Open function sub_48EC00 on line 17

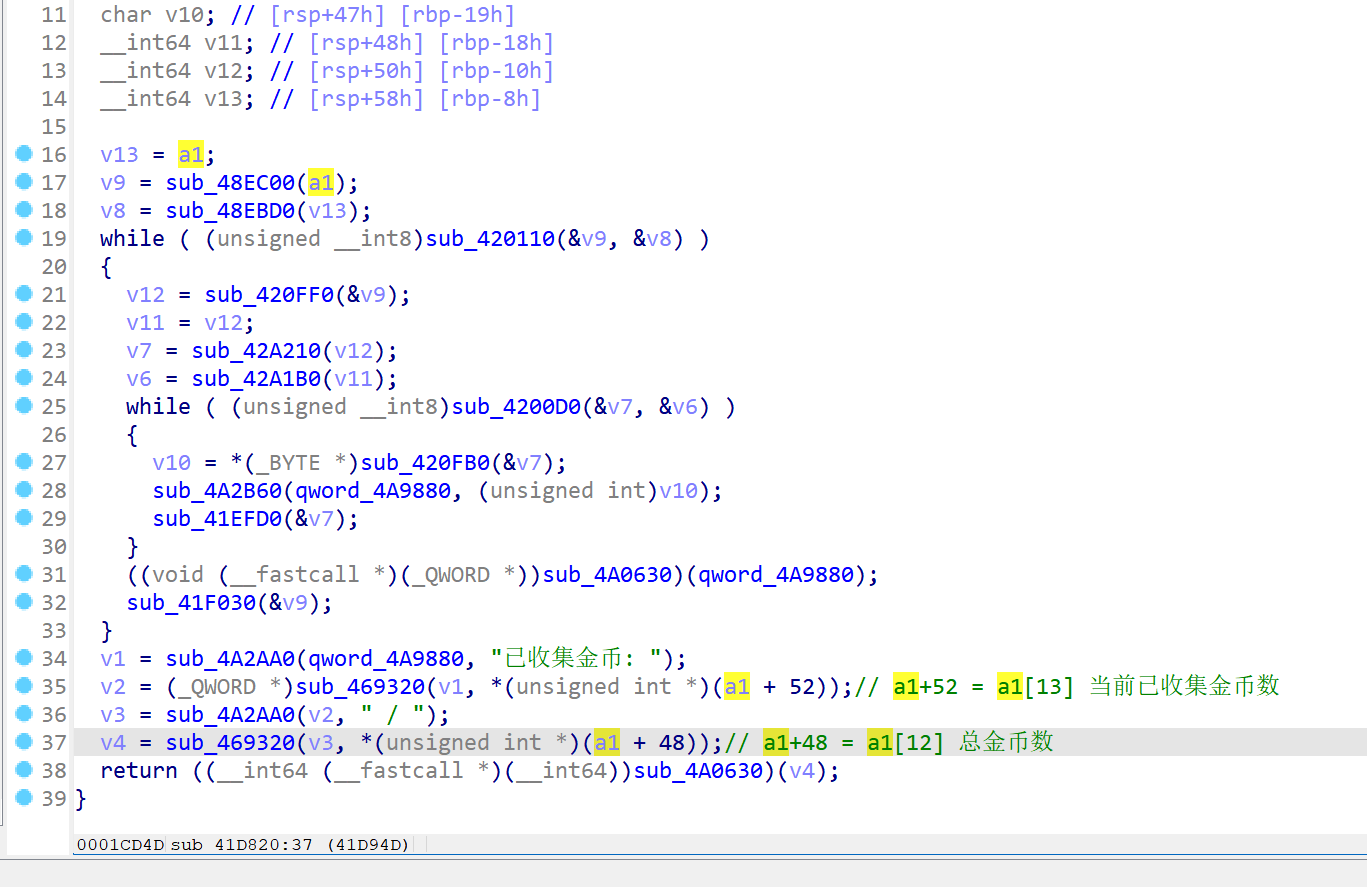coord(230,182)
